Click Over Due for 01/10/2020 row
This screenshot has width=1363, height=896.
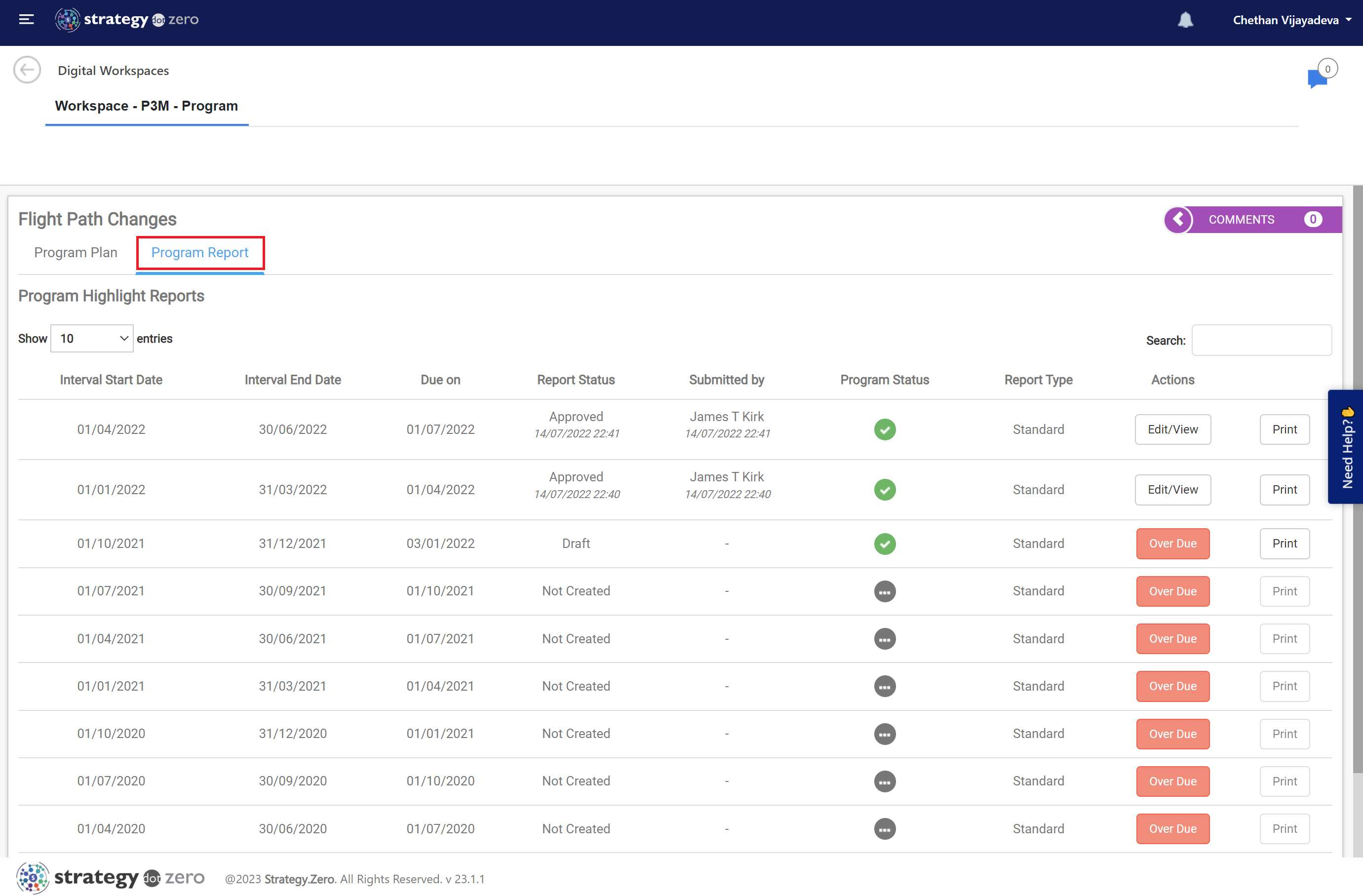[1172, 734]
